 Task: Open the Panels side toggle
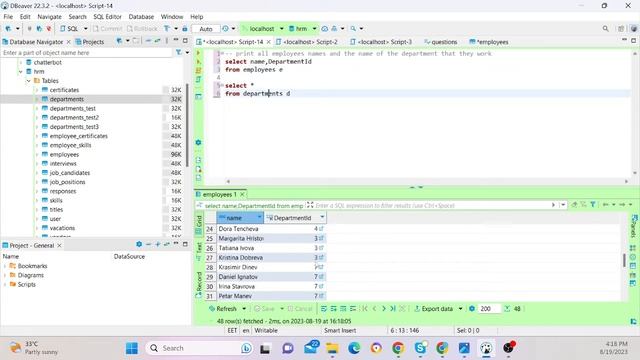point(634,227)
